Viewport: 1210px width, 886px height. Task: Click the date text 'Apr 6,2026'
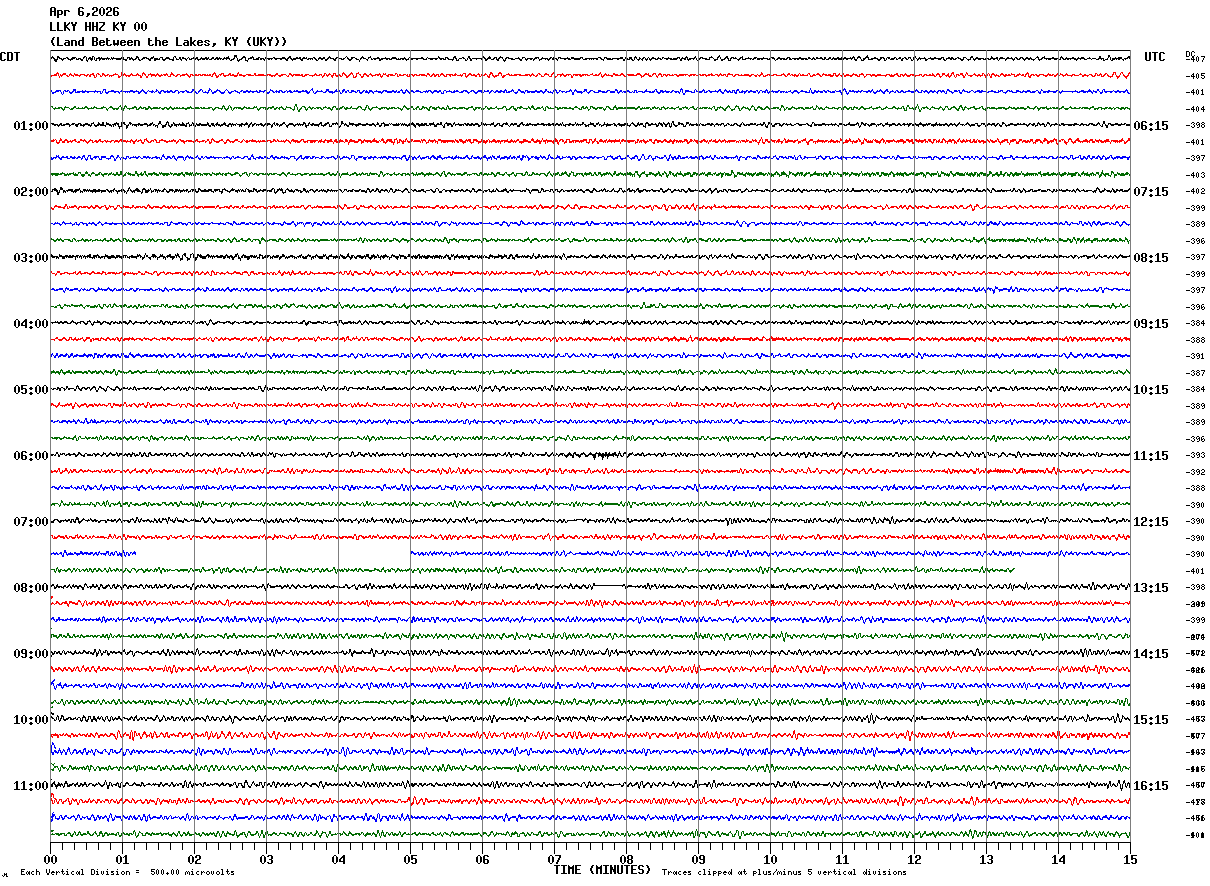coord(84,12)
